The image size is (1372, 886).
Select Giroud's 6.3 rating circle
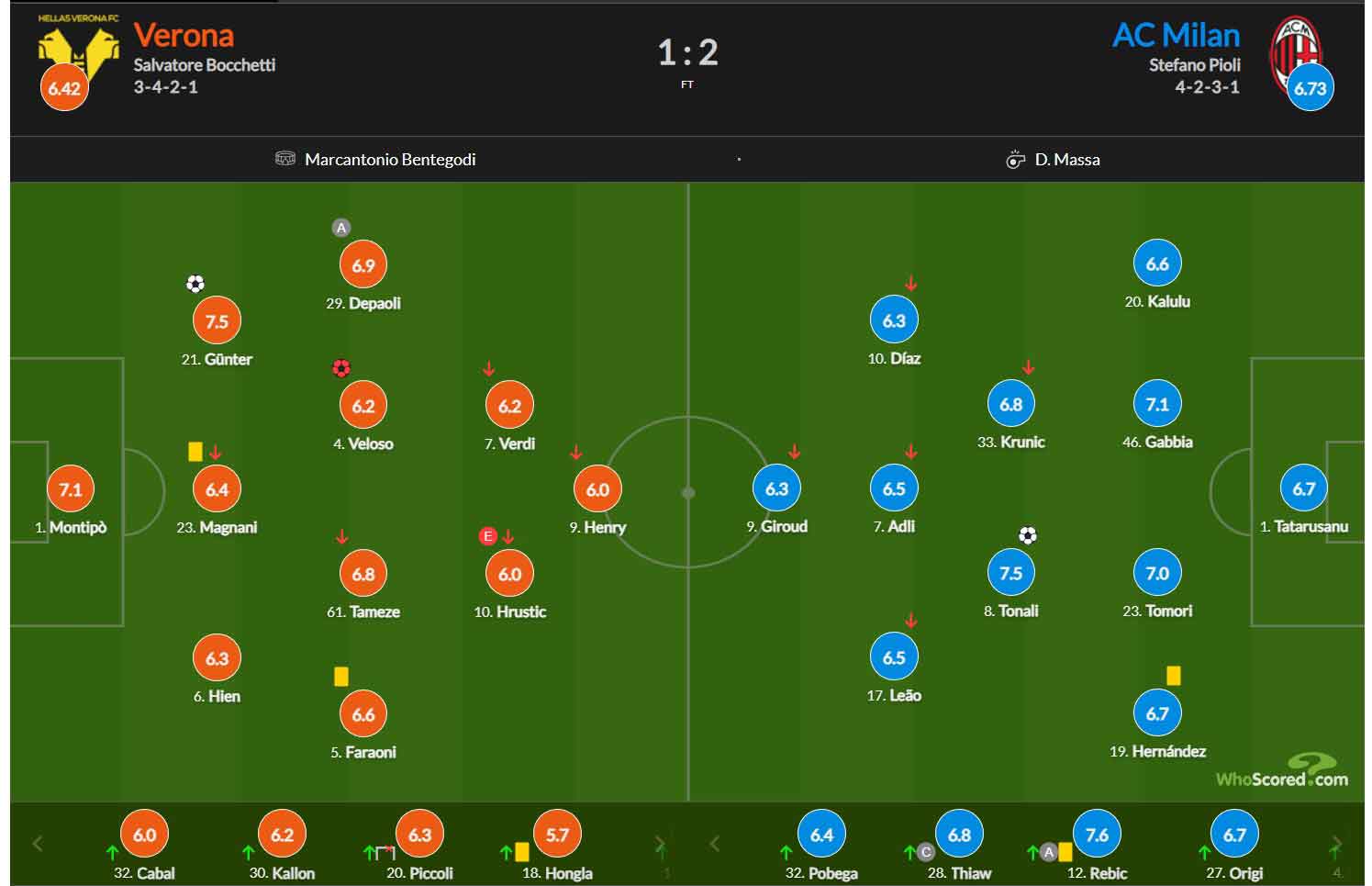tap(776, 488)
